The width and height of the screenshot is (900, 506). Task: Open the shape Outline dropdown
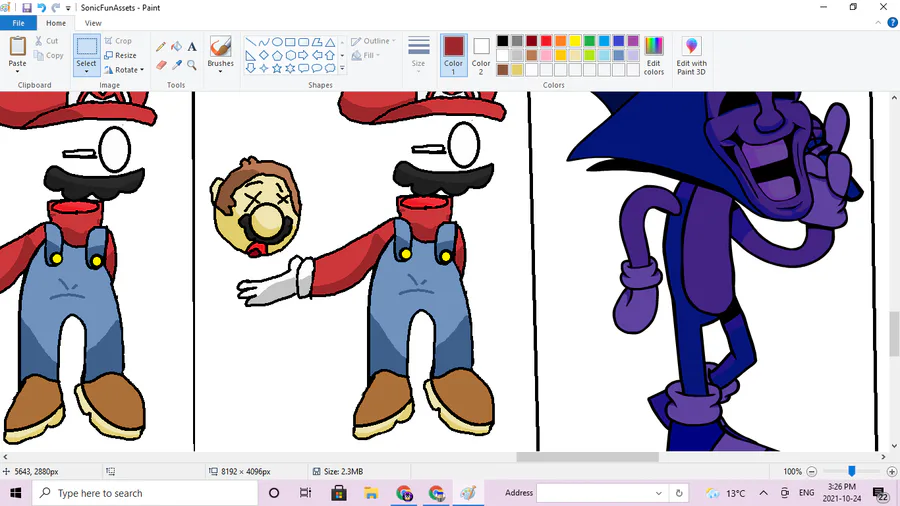[x=373, y=41]
